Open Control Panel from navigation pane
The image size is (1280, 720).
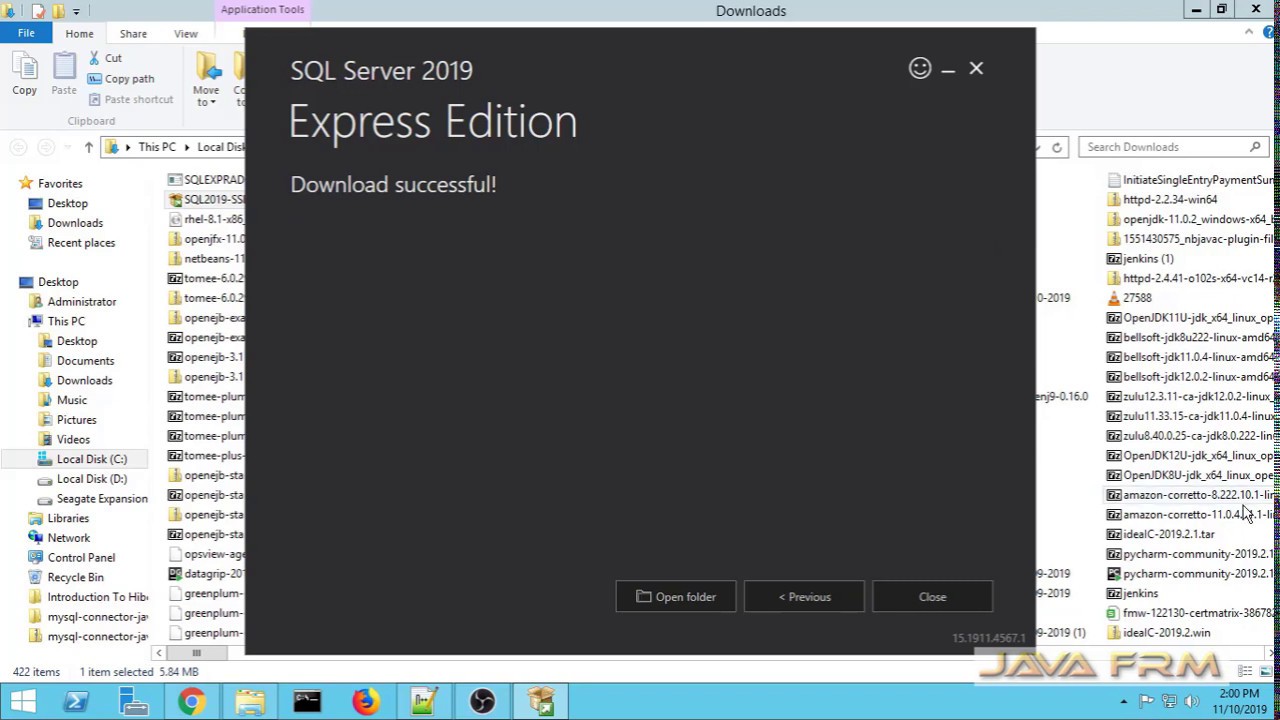pos(81,558)
